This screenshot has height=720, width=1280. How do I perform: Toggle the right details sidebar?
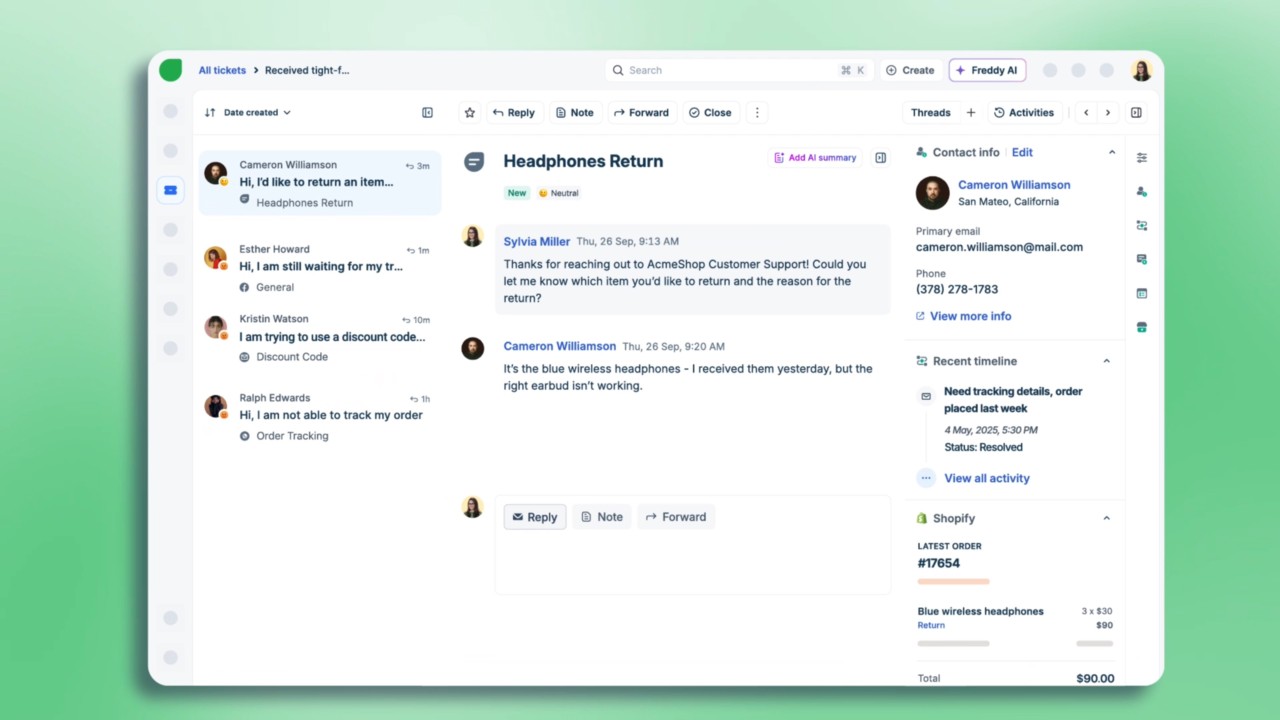coord(1136,113)
